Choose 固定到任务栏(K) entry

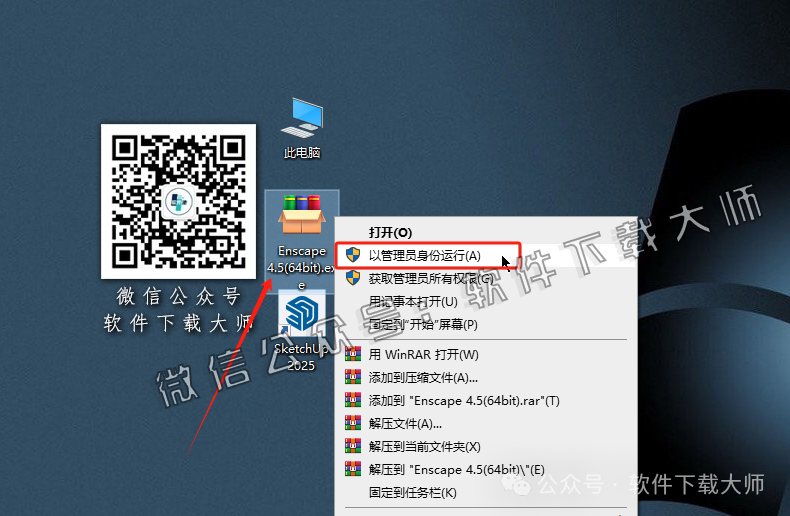point(486,492)
